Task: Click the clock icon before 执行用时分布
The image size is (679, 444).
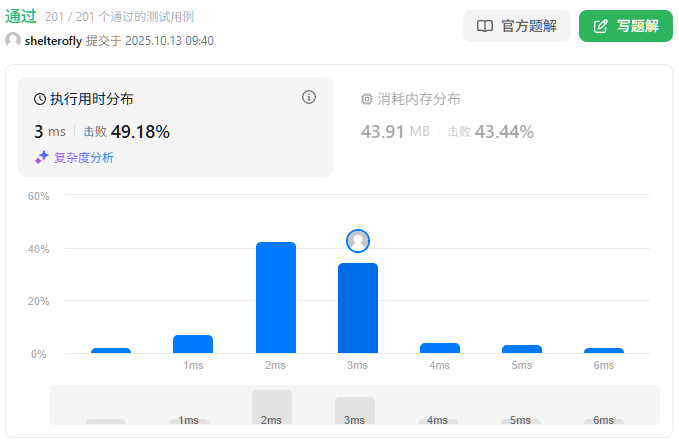Action: point(40,99)
